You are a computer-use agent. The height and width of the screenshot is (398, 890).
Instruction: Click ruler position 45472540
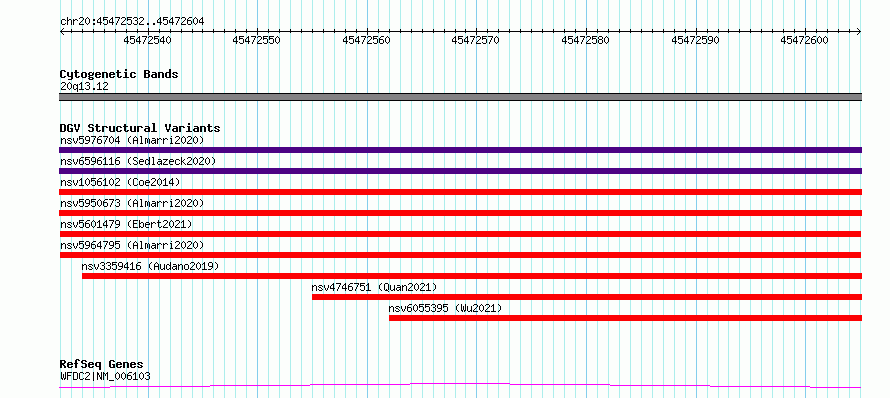point(147,40)
